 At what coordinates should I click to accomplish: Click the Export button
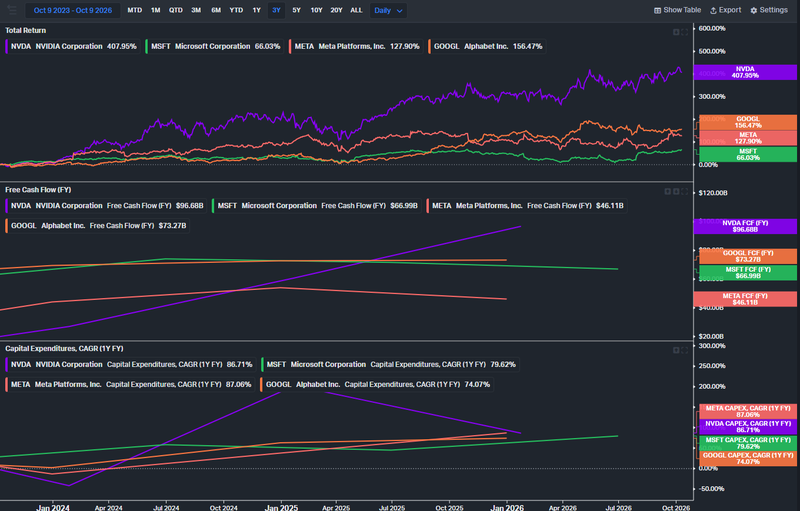(x=726, y=10)
